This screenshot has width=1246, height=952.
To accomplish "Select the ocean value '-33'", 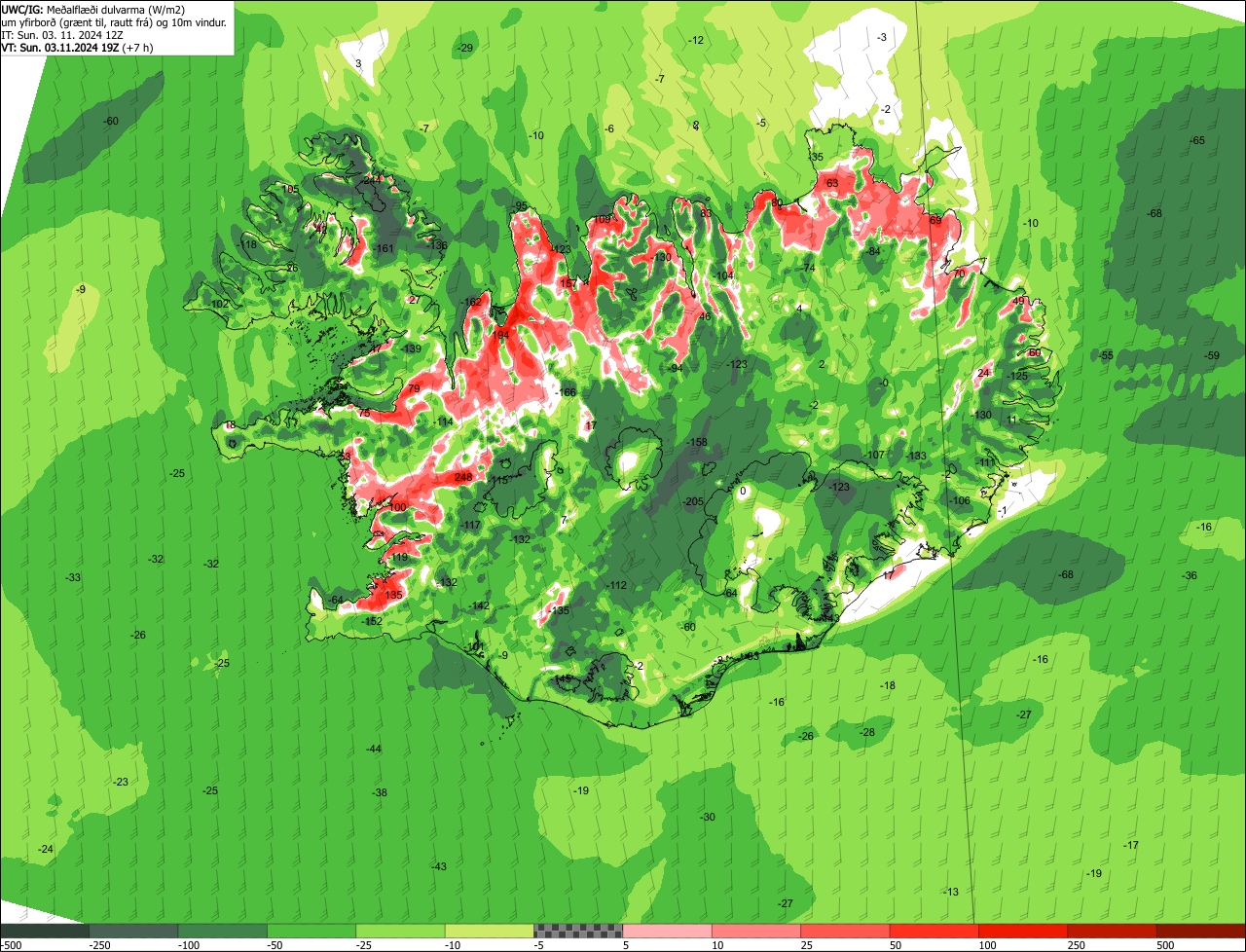I will click(73, 578).
